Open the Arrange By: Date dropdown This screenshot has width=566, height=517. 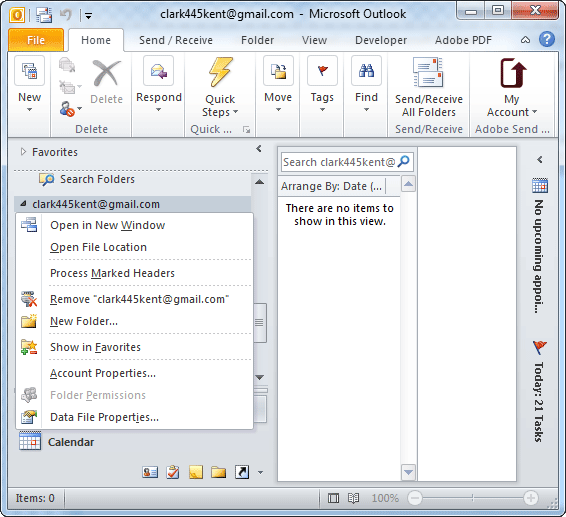click(333, 186)
